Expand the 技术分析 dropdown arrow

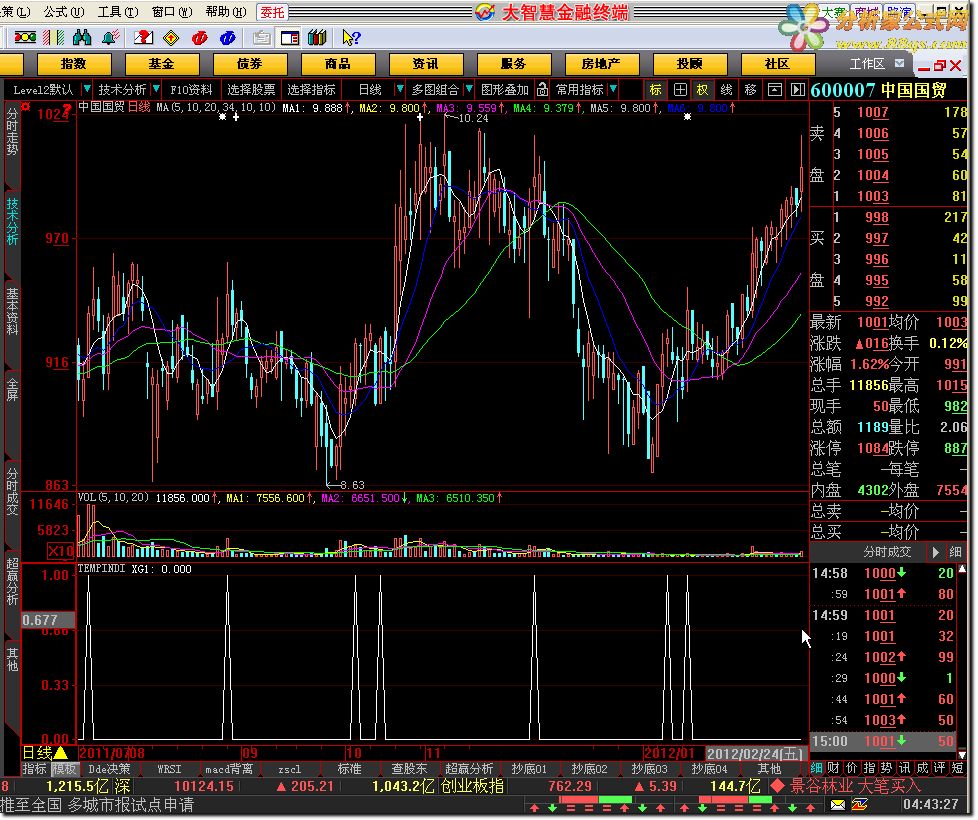click(156, 90)
